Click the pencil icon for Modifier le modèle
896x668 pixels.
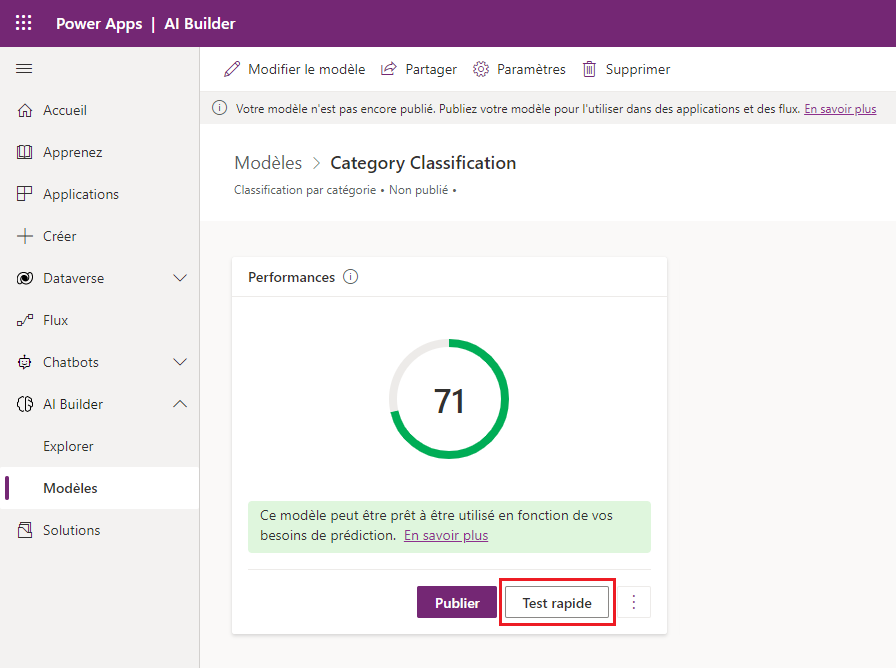232,69
